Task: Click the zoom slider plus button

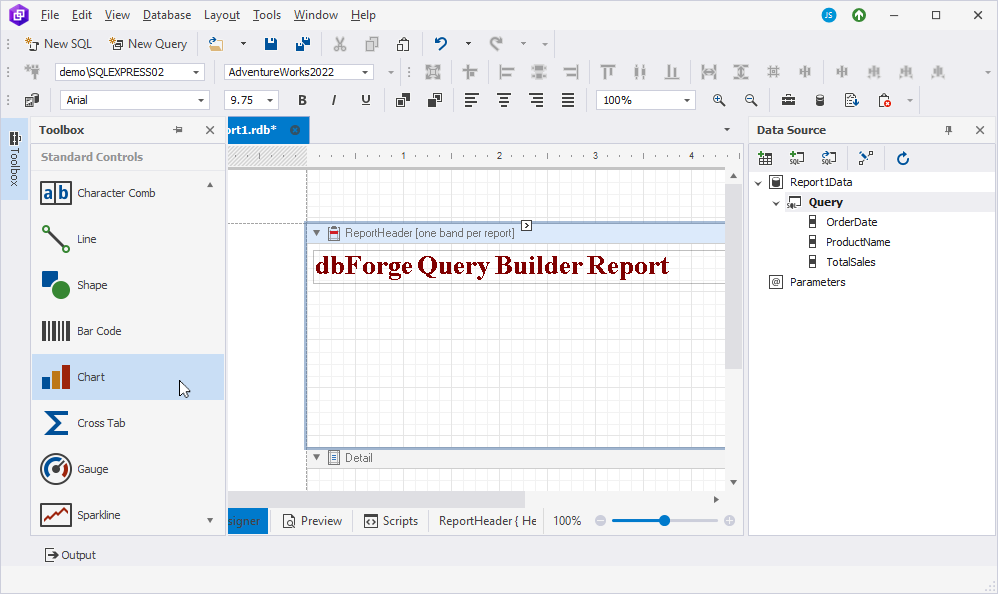Action: coord(729,521)
